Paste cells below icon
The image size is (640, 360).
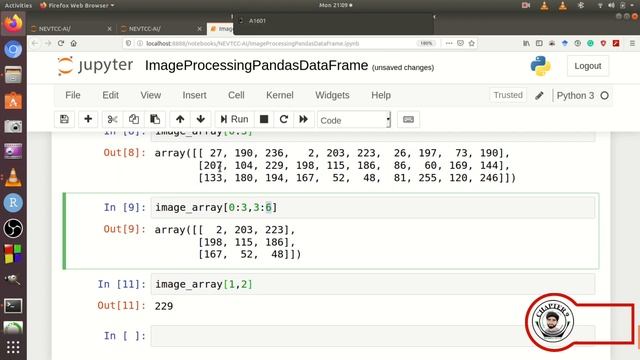[x=155, y=119]
